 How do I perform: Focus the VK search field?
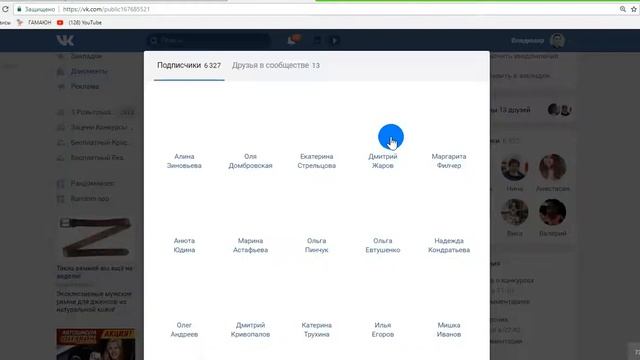tap(208, 40)
